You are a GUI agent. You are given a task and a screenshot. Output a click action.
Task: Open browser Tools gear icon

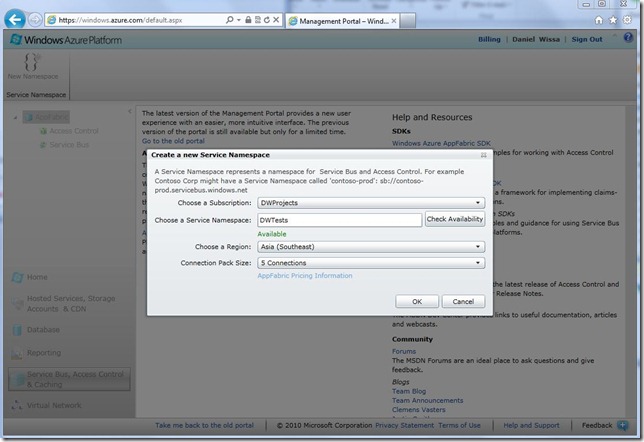click(627, 20)
